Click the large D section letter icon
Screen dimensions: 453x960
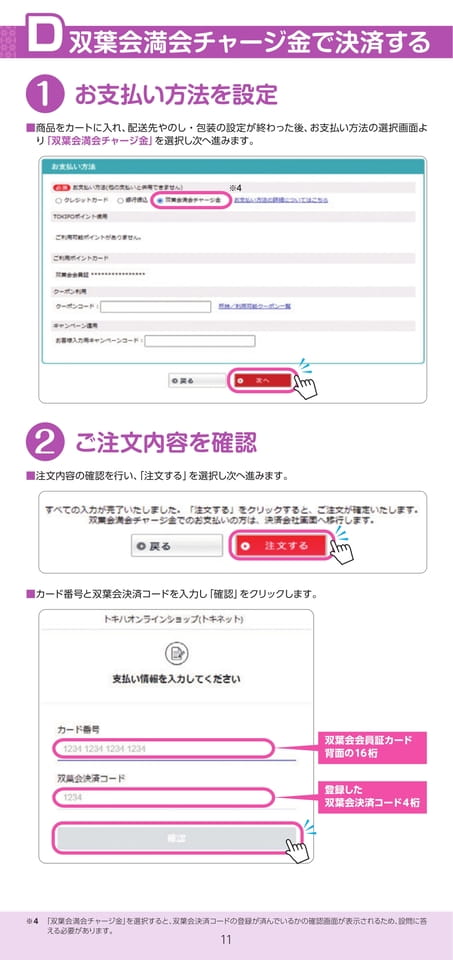41,37
